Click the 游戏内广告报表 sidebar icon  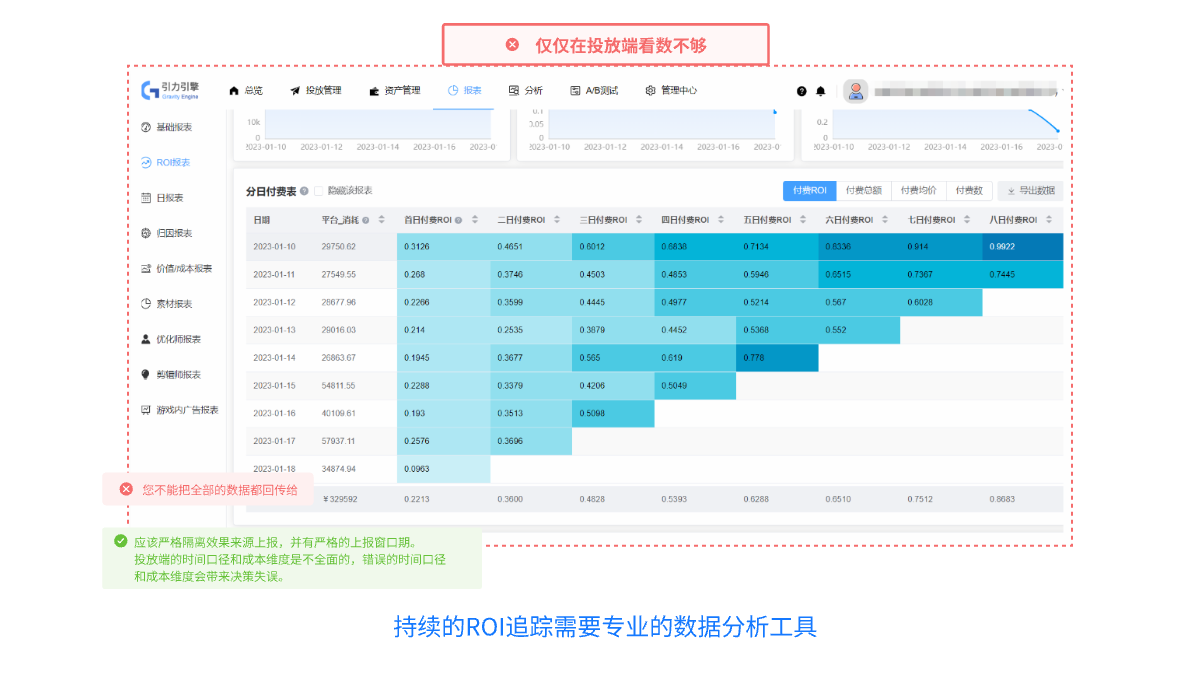tap(146, 410)
